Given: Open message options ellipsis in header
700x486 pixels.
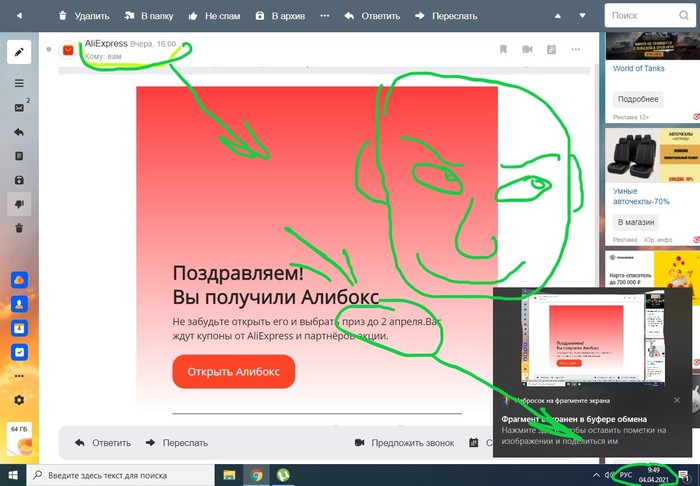Looking at the screenshot, I should coord(575,50).
